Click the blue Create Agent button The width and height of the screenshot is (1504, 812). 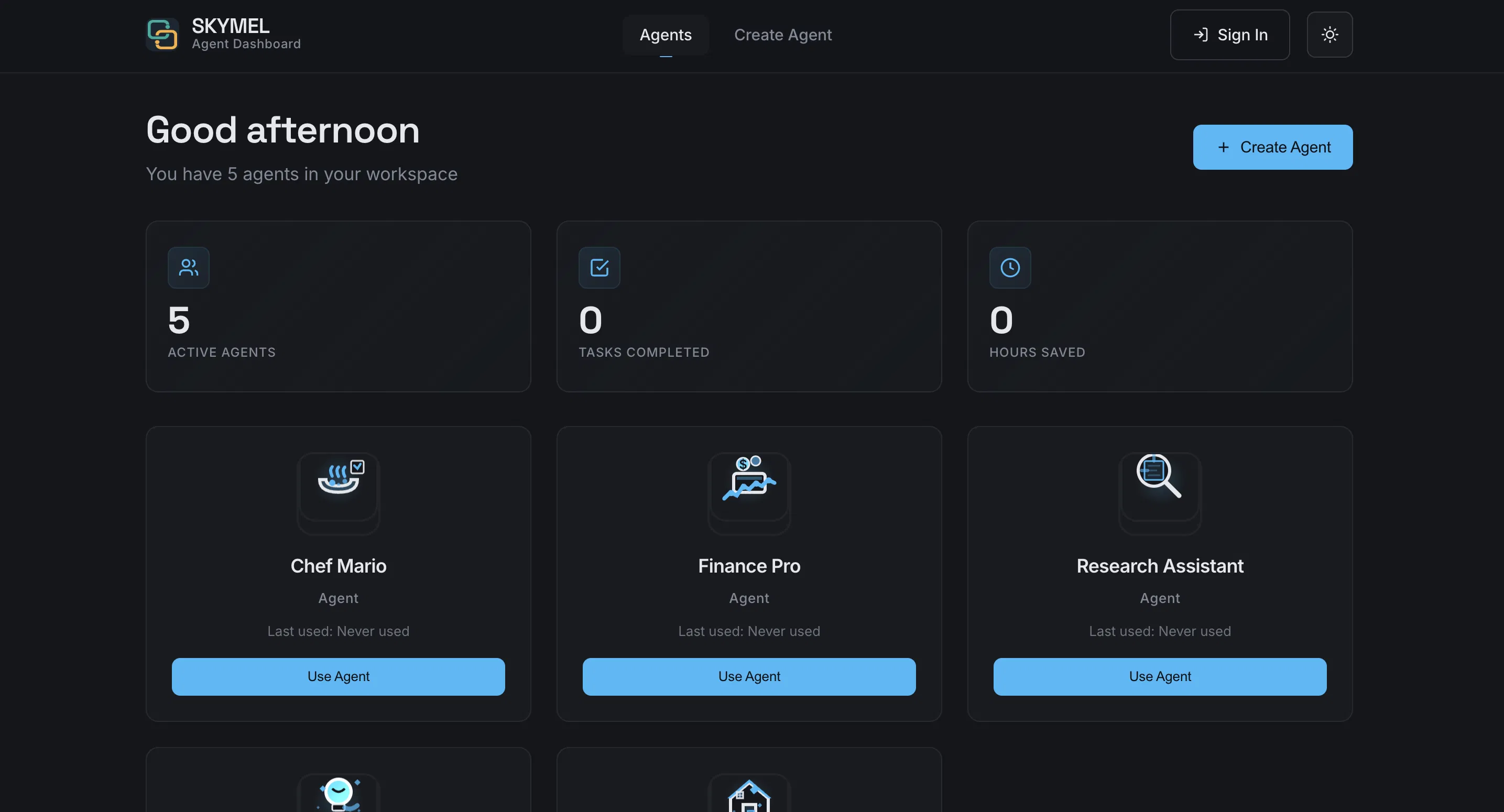click(1273, 147)
